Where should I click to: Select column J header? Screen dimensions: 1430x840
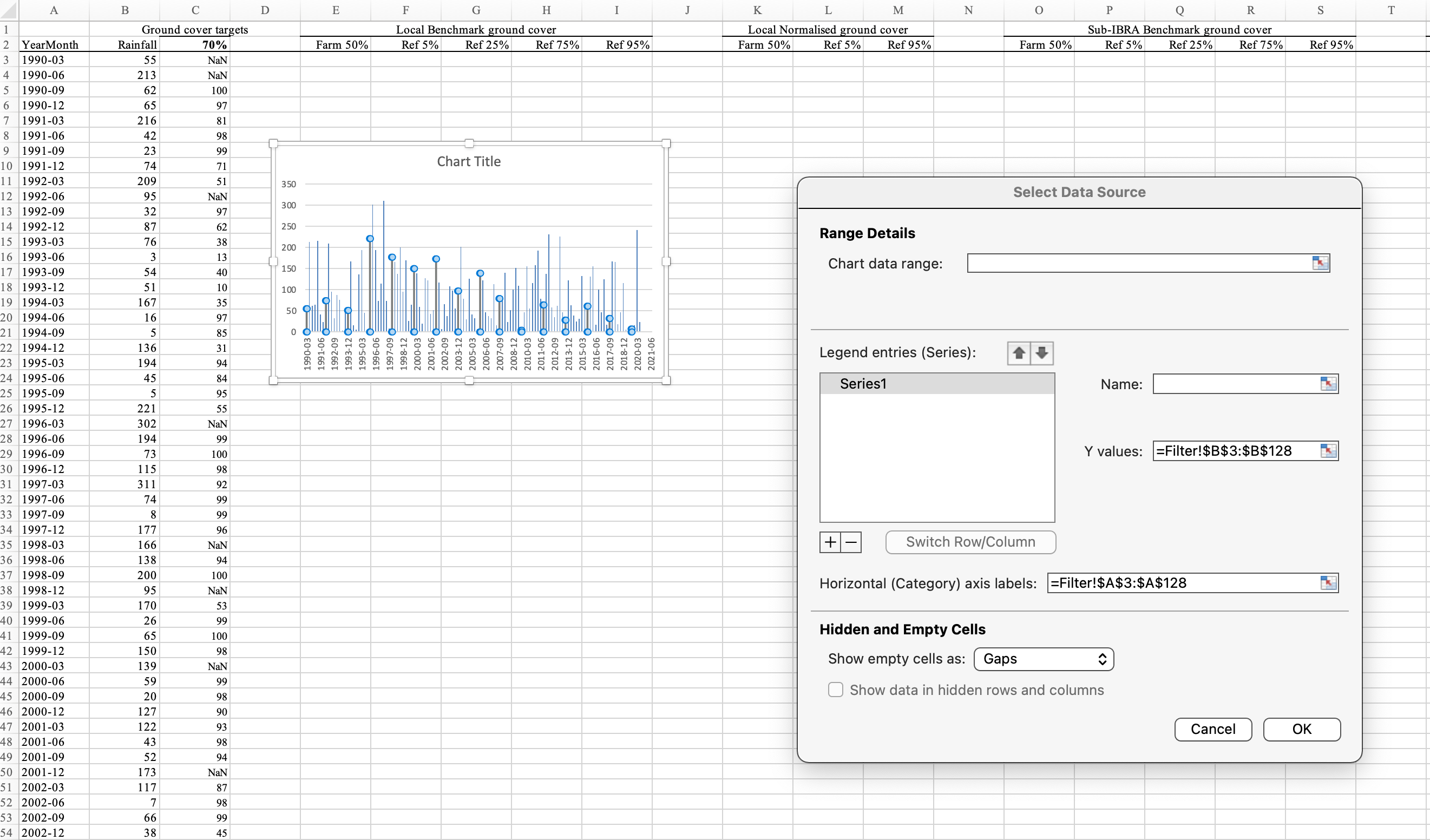687,10
